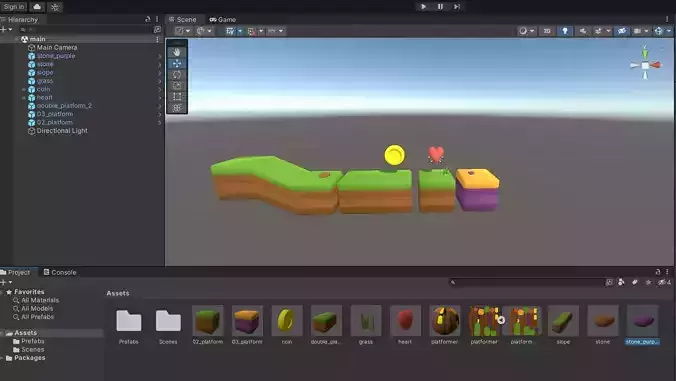Click the favorite star icon in Project toolbar
The image size is (676, 381).
pyautogui.click(x=648, y=282)
